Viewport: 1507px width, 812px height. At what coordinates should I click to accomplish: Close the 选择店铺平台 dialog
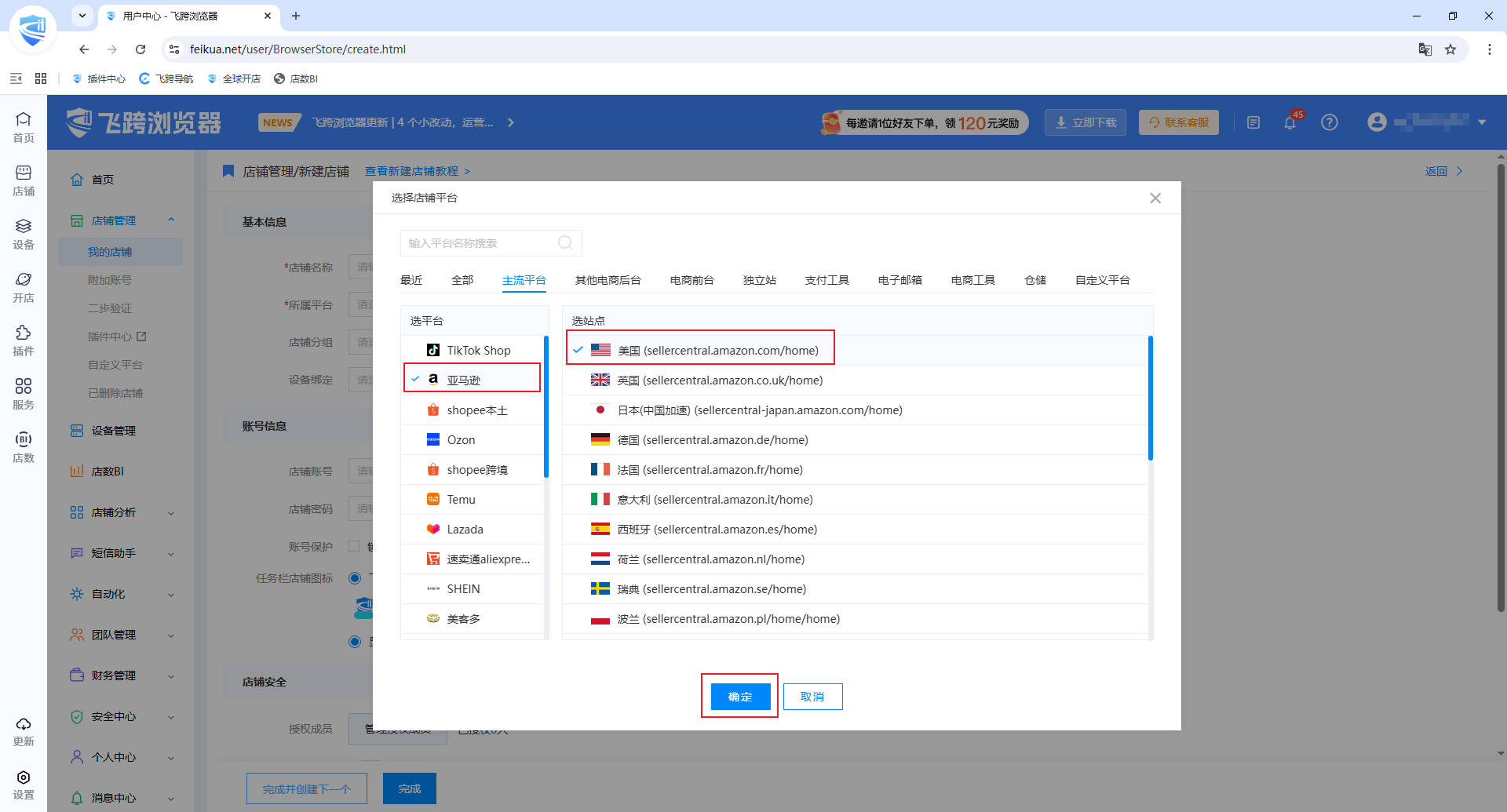click(x=1155, y=198)
